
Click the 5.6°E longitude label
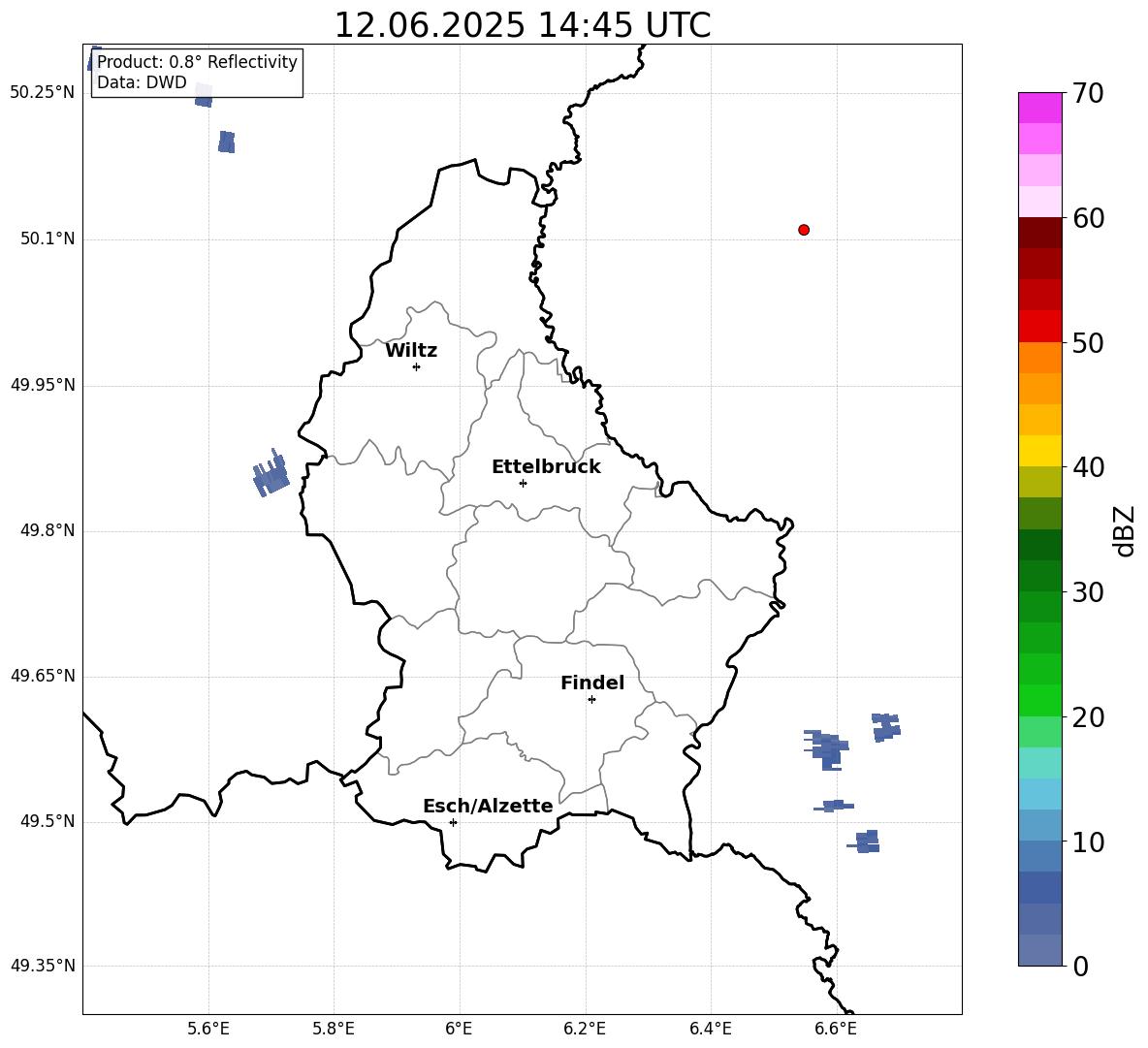click(208, 1029)
